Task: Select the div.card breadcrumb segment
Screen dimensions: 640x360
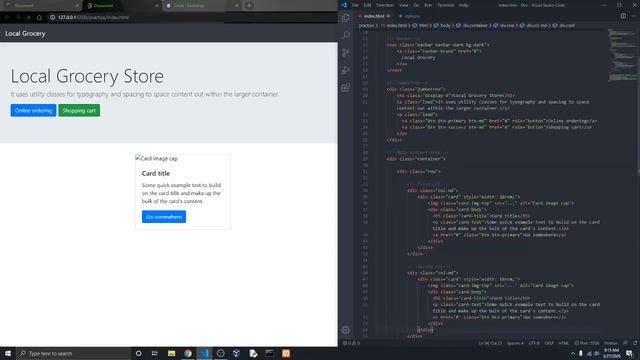Action: pos(567,25)
